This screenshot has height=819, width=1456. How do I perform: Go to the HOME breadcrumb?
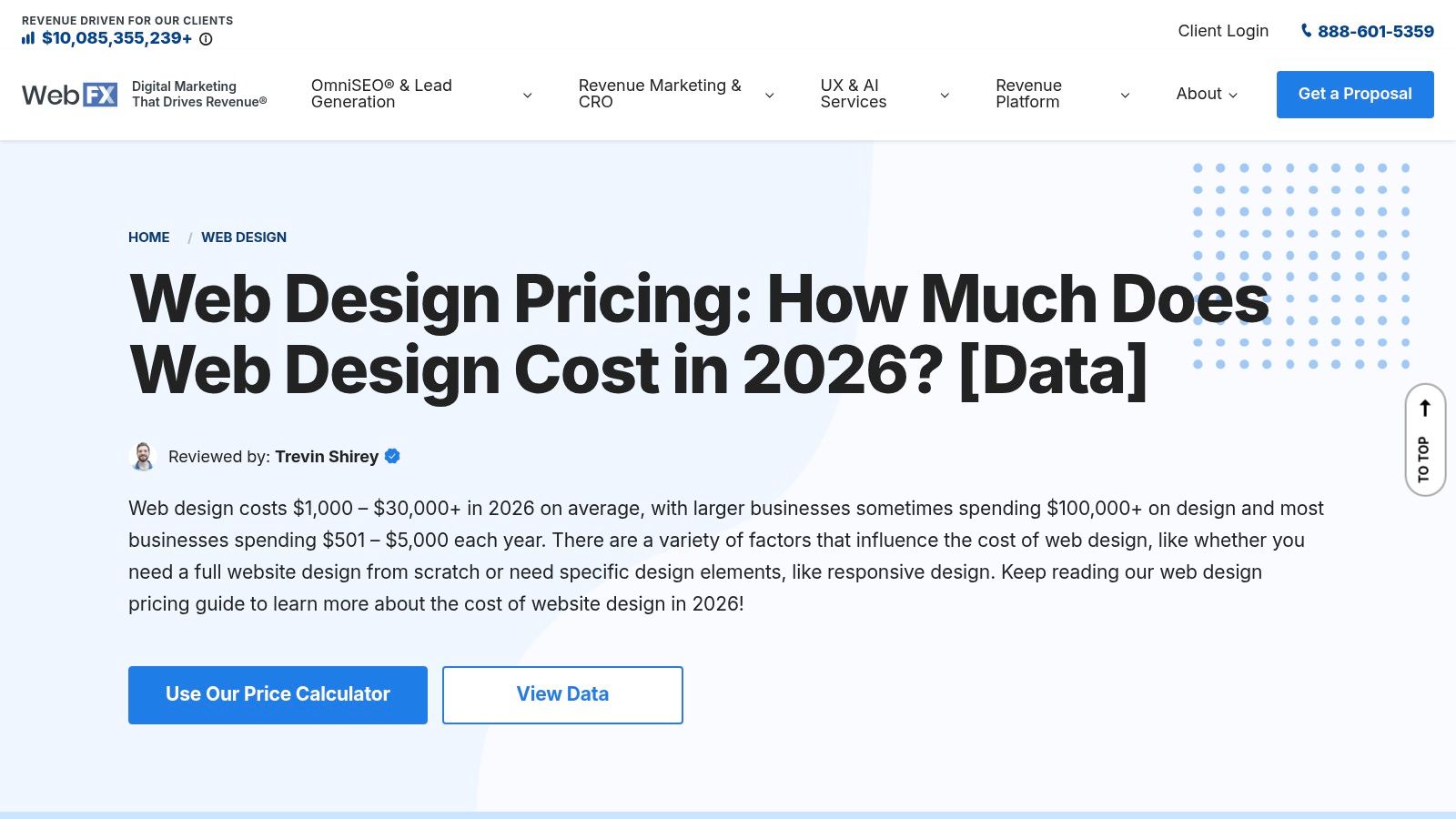[x=148, y=238]
